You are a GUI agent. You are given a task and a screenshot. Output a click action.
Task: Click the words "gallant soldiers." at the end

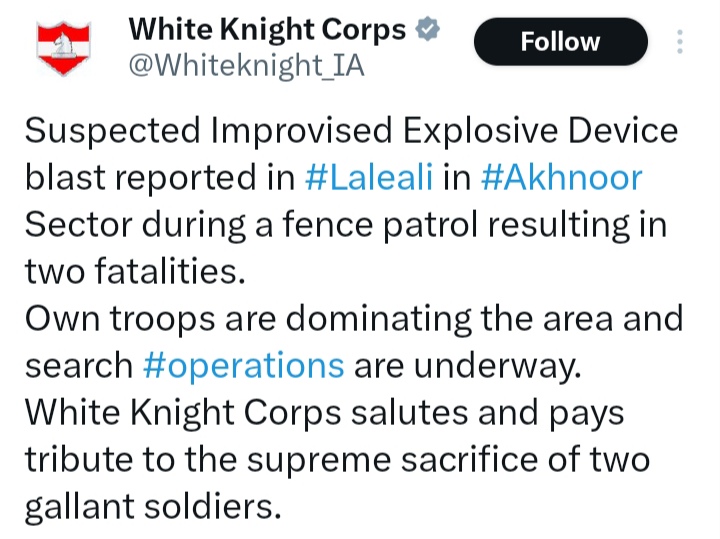[148, 507]
